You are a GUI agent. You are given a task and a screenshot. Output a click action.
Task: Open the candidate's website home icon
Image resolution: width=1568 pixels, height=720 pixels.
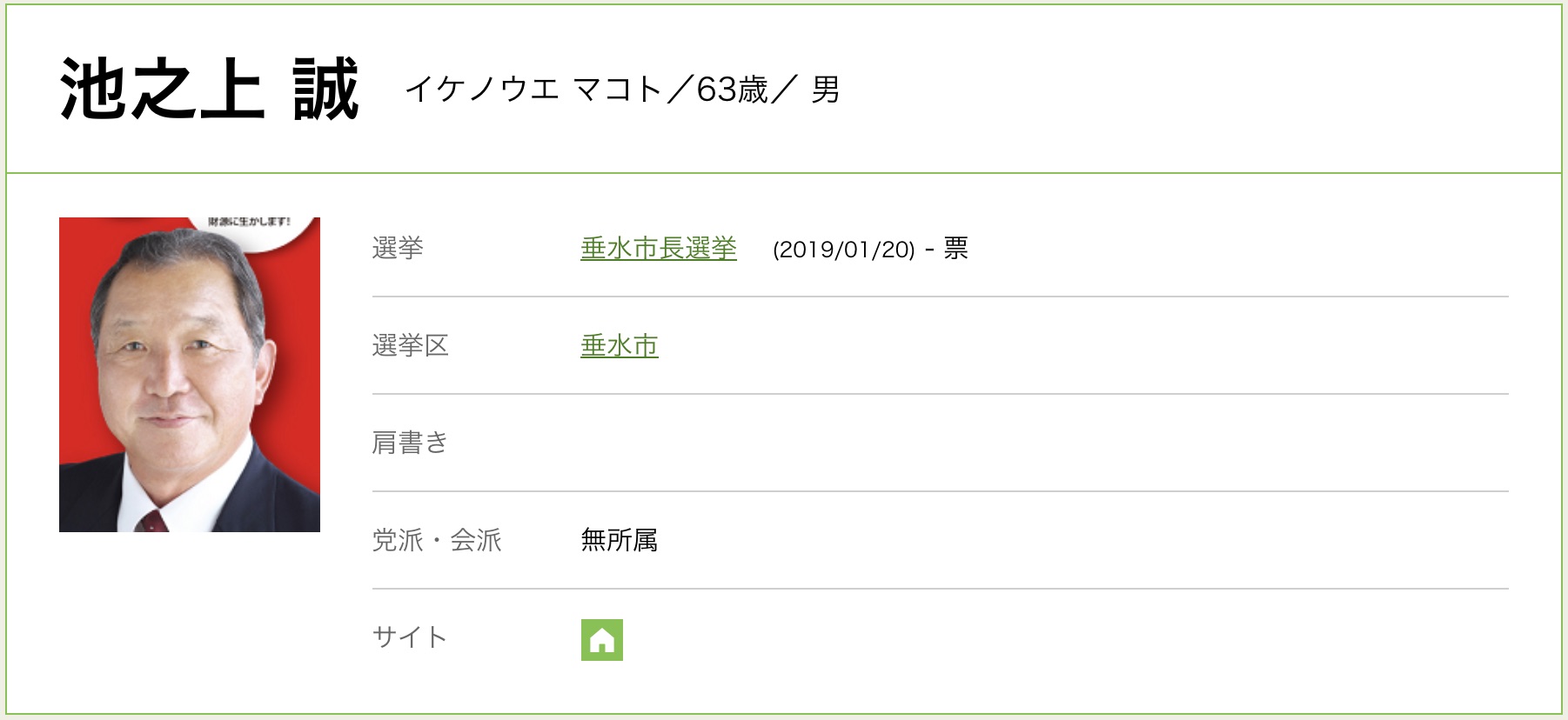point(601,640)
